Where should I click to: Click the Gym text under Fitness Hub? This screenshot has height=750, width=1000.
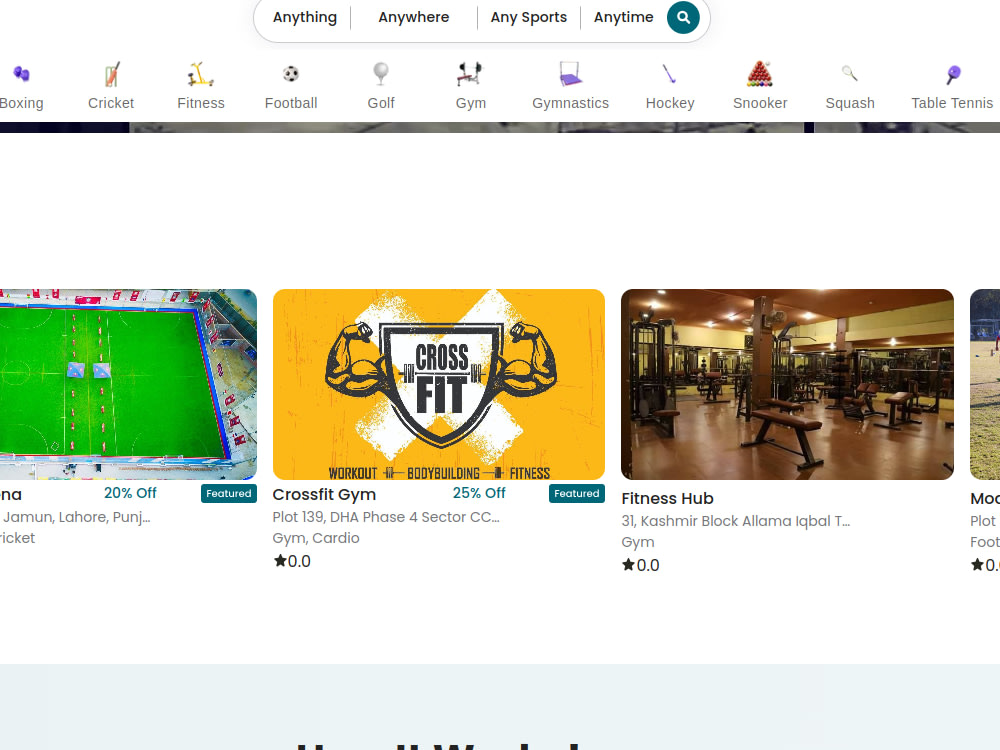[638, 542]
